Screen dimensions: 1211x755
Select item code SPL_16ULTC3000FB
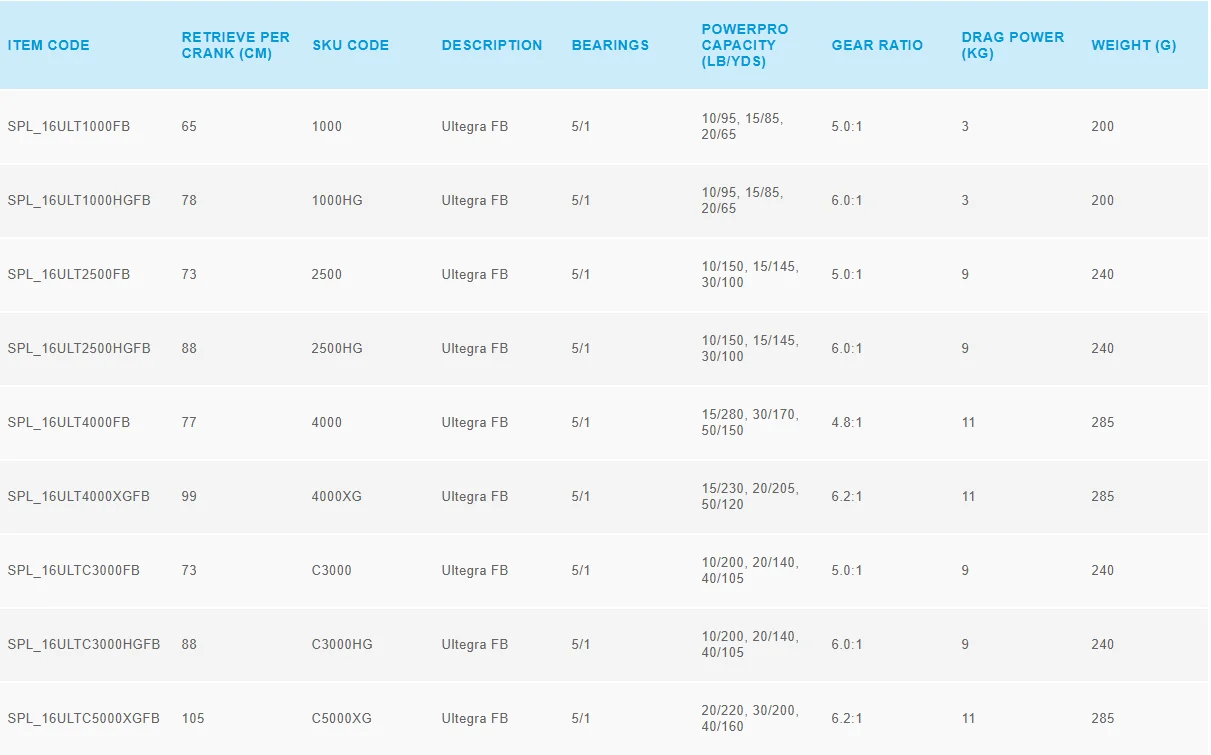click(x=74, y=570)
